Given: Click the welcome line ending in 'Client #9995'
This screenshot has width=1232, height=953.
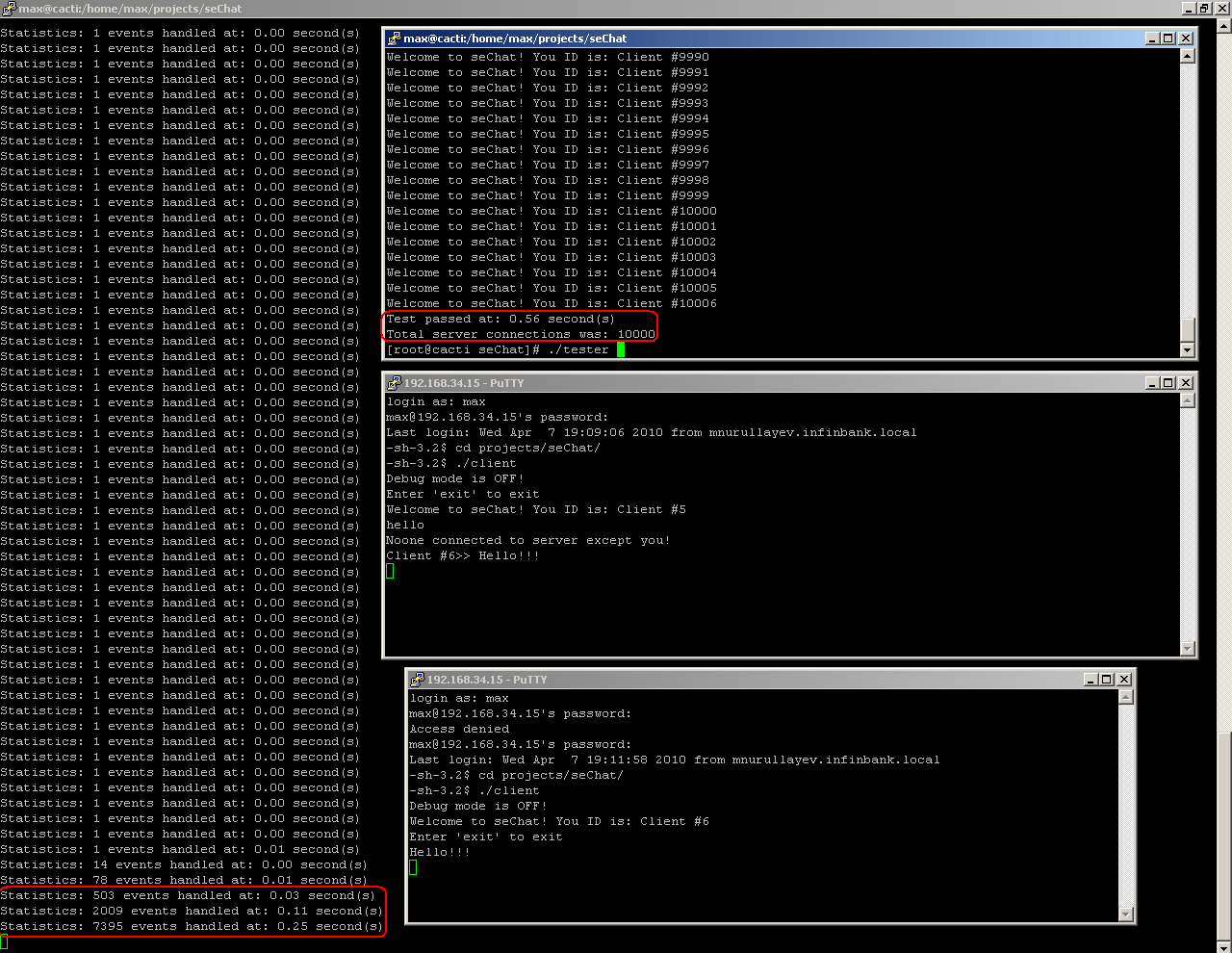Looking at the screenshot, I should [548, 134].
